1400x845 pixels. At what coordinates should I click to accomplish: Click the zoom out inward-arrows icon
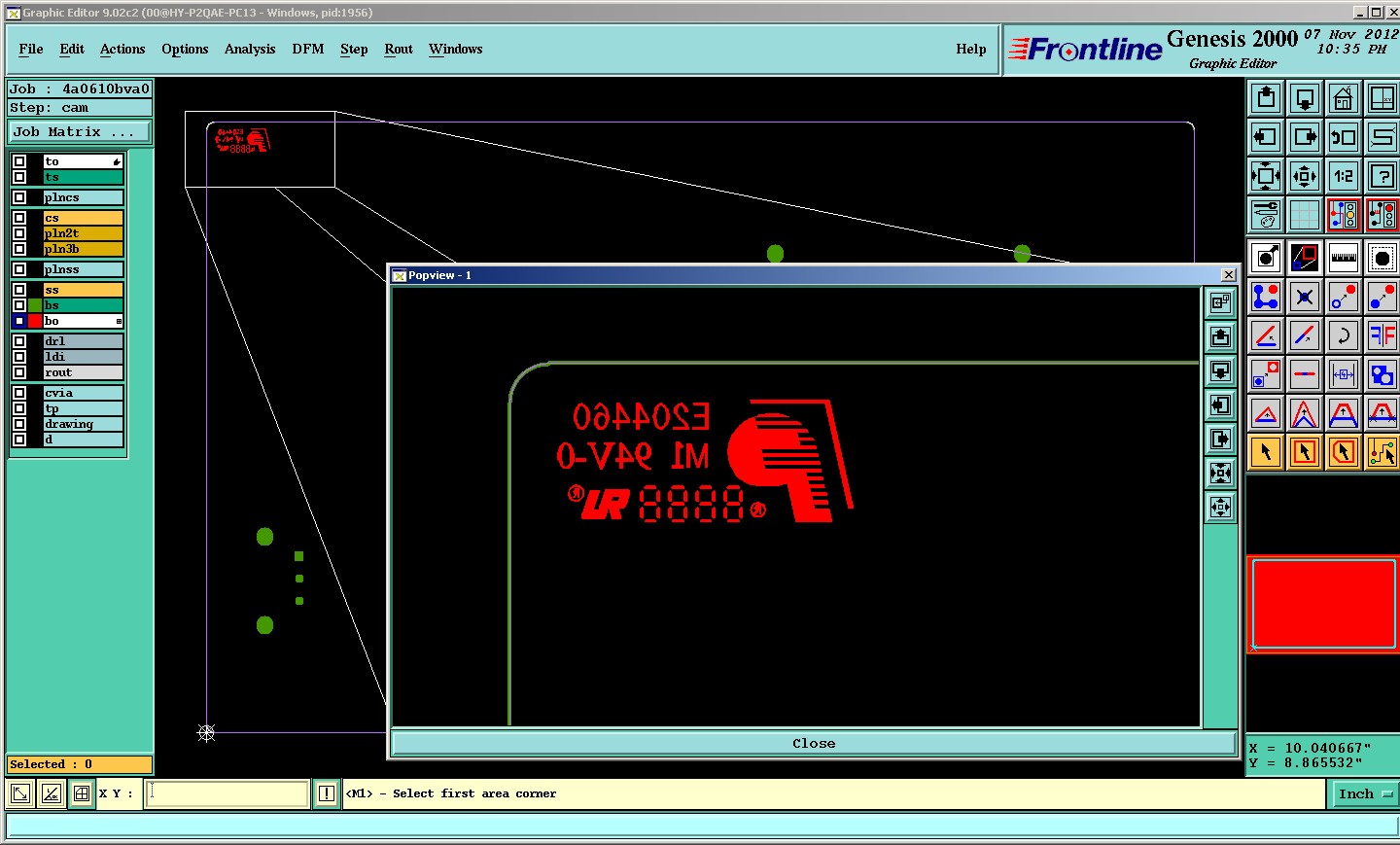(1305, 176)
